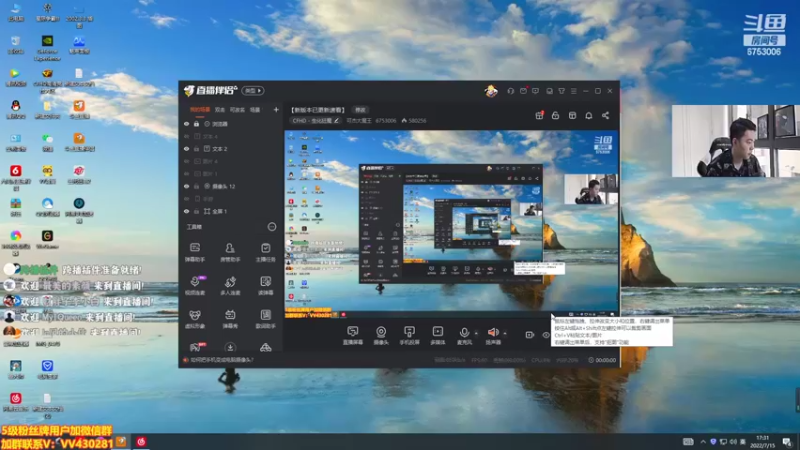The width and height of the screenshot is (800, 450).
Task: Open the 虚拟形象 virtual avatar tool
Action: [x=195, y=319]
